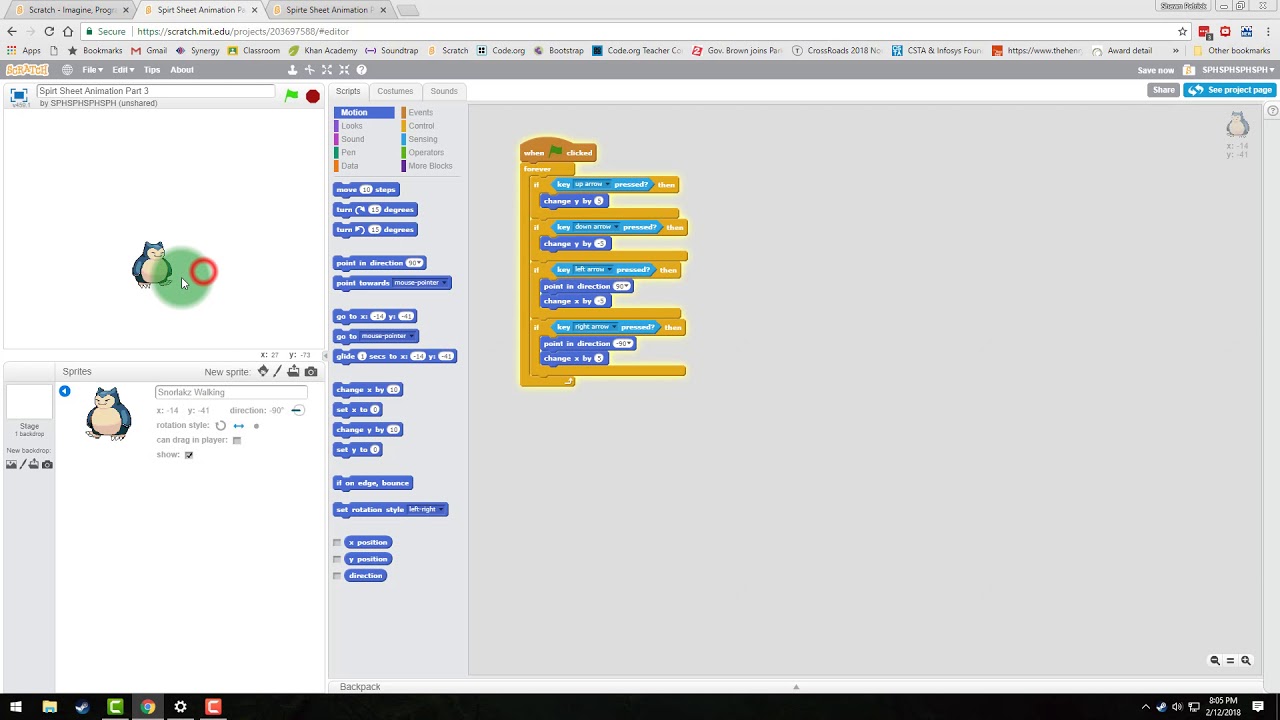This screenshot has width=1280, height=720.
Task: Open the SPHSPHSPHSPH account dropdown
Action: (1237, 70)
